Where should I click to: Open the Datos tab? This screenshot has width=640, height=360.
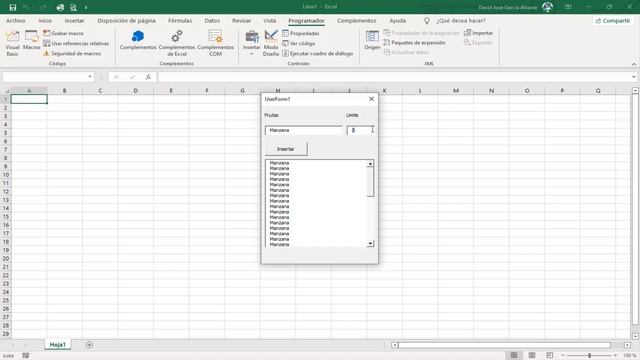click(212, 20)
